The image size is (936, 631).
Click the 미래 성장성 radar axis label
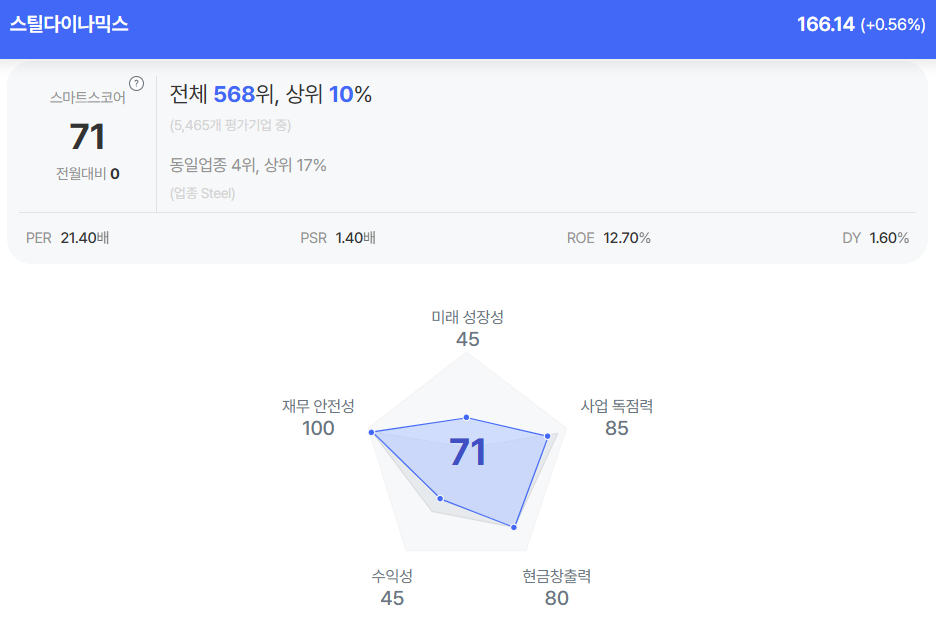click(467, 317)
